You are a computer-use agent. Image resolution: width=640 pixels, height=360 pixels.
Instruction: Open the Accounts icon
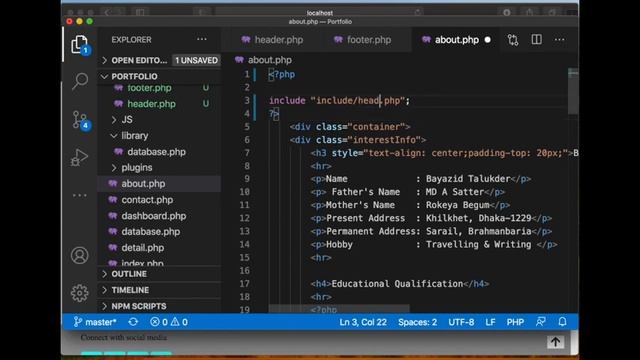click(x=80, y=256)
